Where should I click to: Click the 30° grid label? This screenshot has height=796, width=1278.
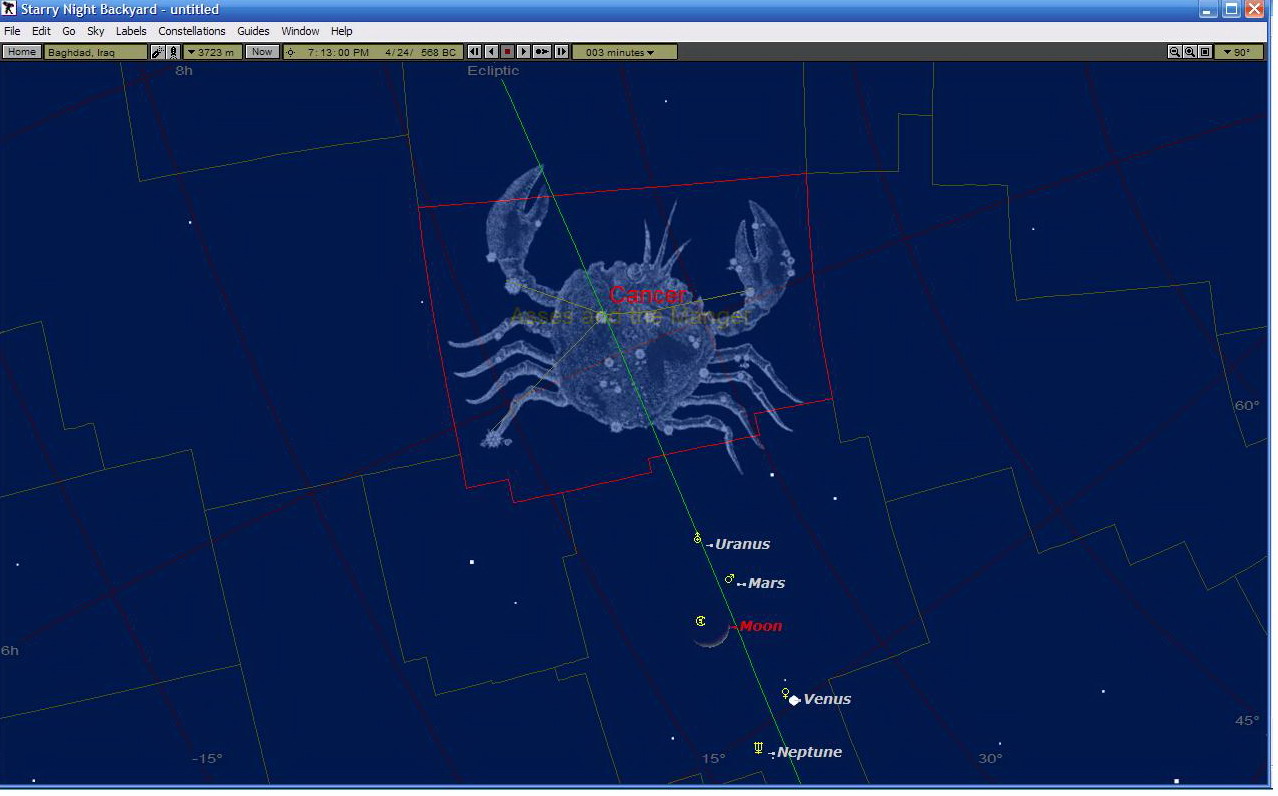pos(990,759)
